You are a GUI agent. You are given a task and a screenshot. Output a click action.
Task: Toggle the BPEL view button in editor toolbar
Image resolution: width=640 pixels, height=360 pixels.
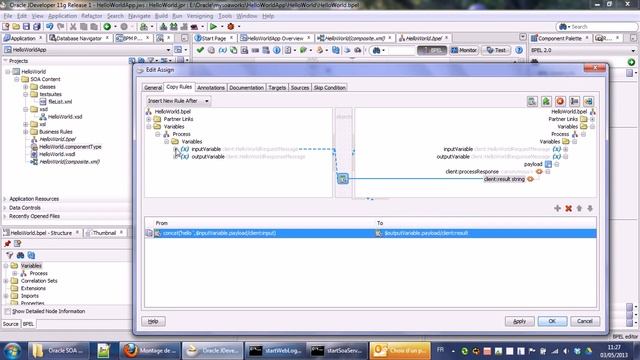click(x=432, y=50)
